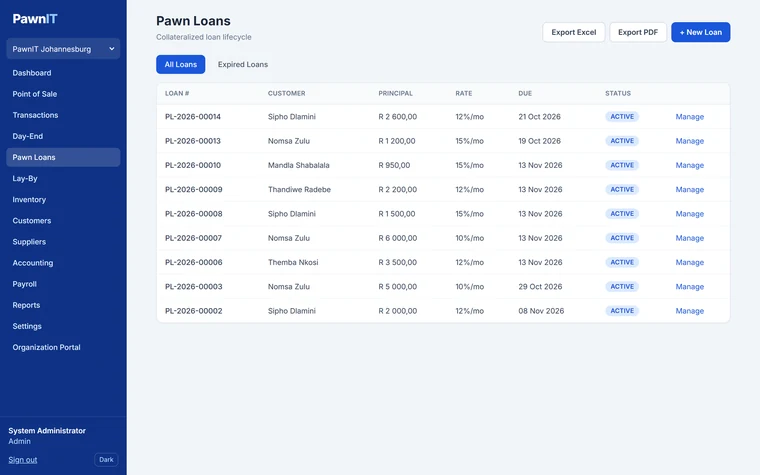Click System Administrator user name
The width and height of the screenshot is (760, 475).
pos(47,430)
